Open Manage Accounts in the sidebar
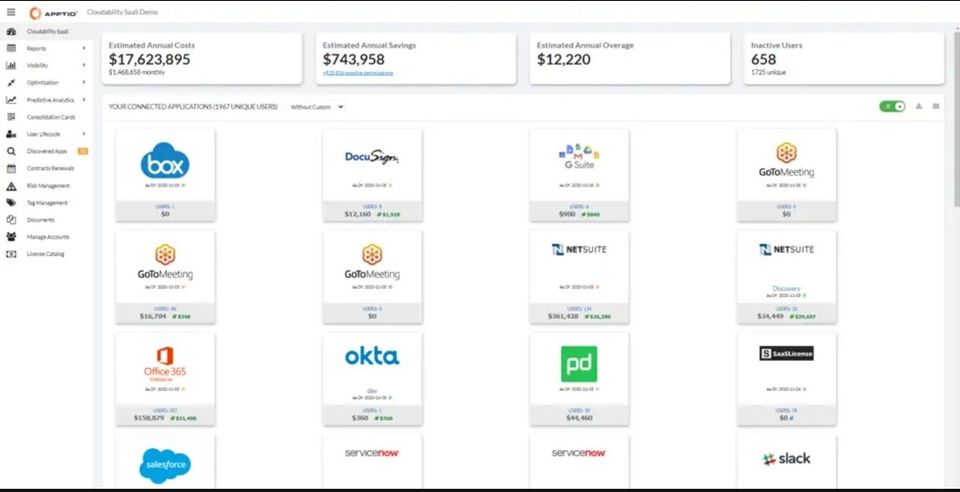Viewport: 960px width, 492px height. point(47,237)
